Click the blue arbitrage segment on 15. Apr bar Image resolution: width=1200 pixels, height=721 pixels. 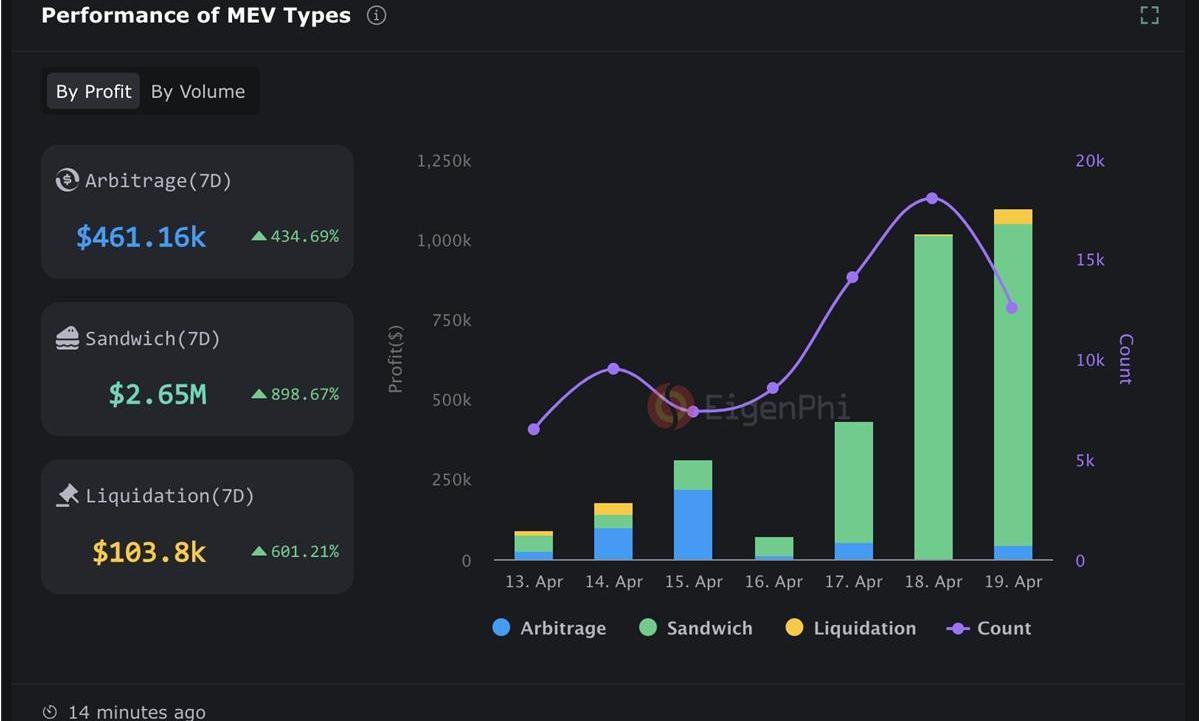693,525
